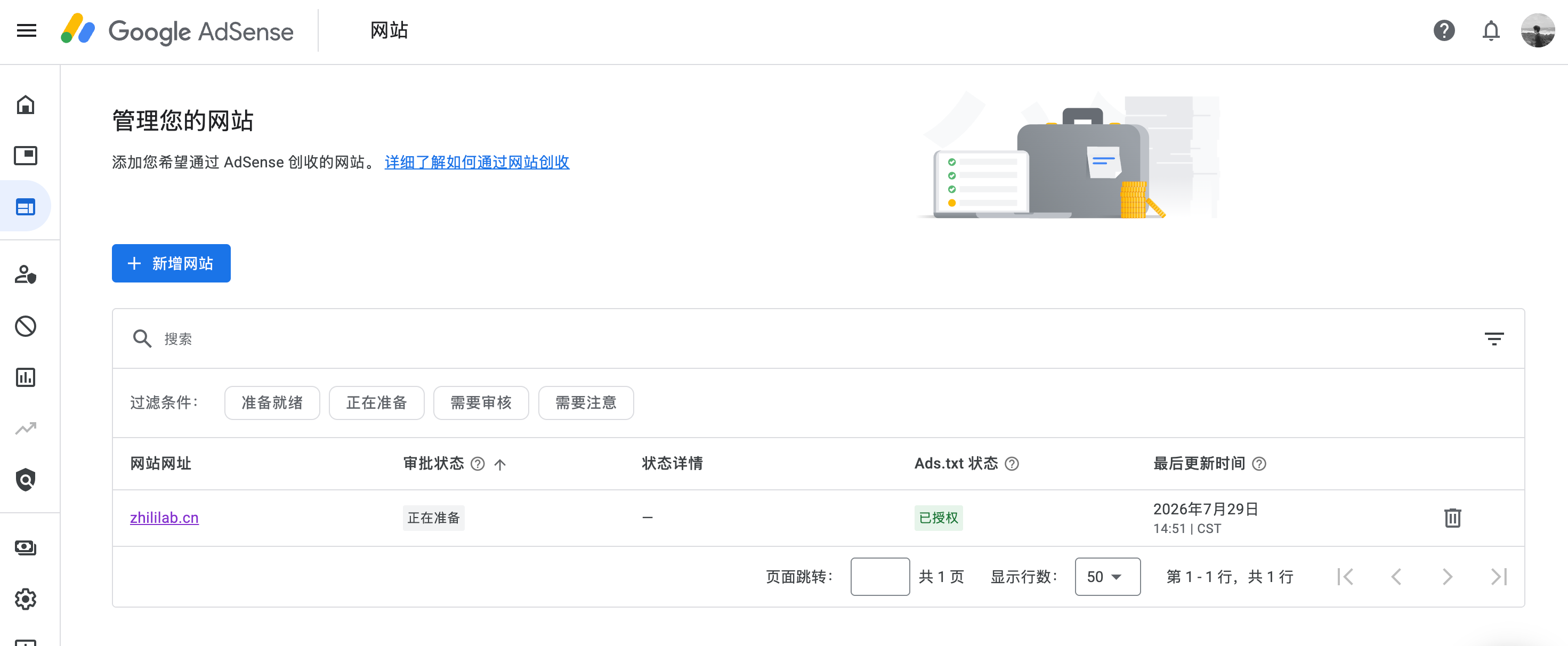Delete the zhililab.cn site row

pyautogui.click(x=1452, y=518)
